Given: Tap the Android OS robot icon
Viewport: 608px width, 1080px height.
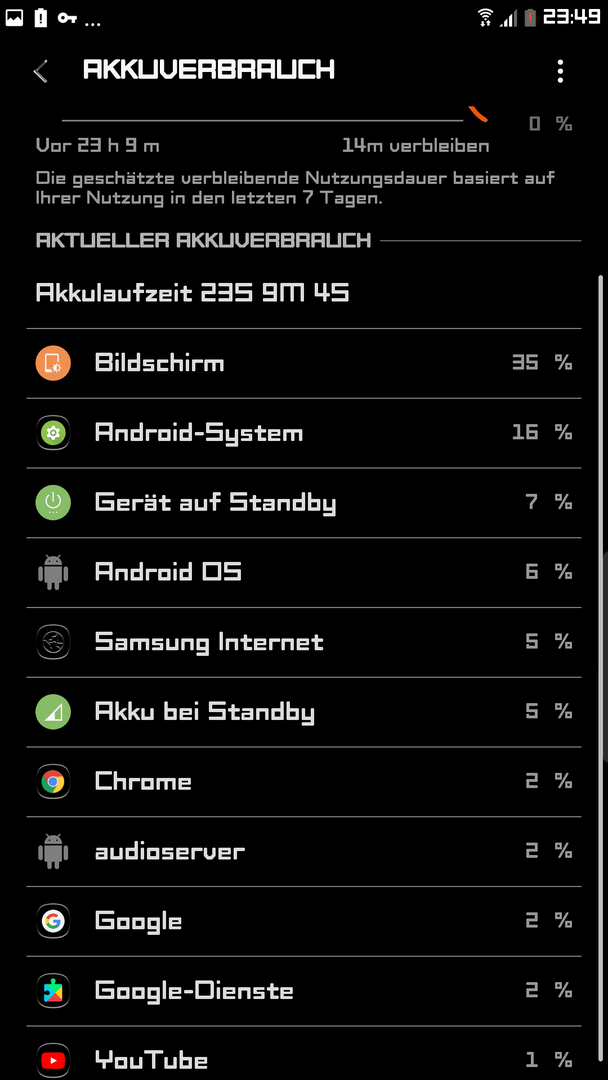Looking at the screenshot, I should pos(53,572).
